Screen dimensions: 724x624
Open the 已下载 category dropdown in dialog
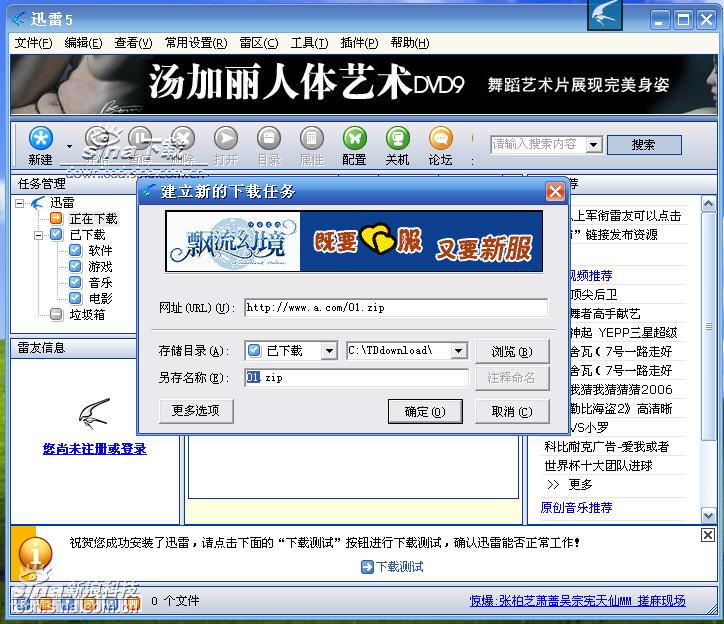click(329, 351)
